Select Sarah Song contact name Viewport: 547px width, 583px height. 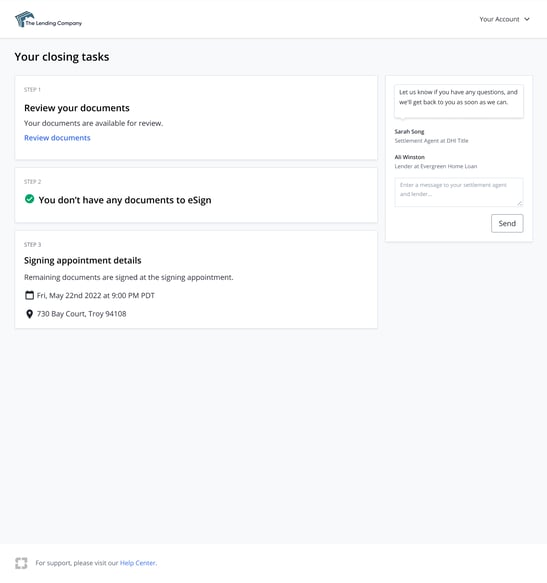coord(409,132)
